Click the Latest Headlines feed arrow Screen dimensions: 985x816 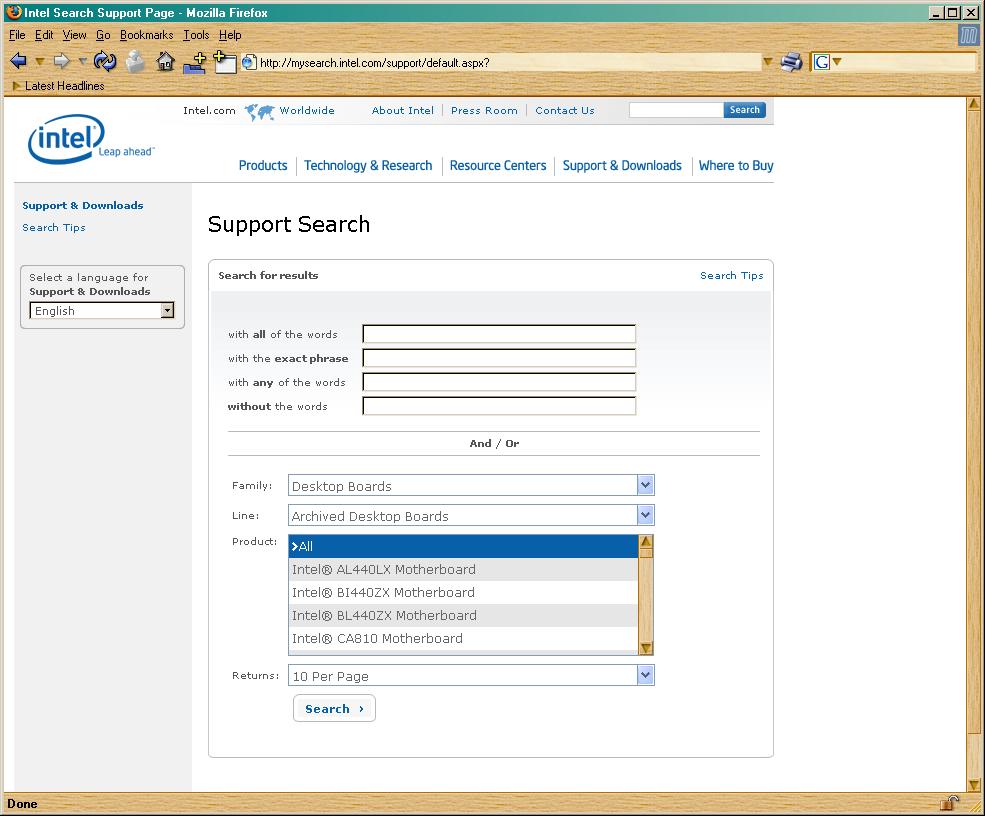[16, 86]
